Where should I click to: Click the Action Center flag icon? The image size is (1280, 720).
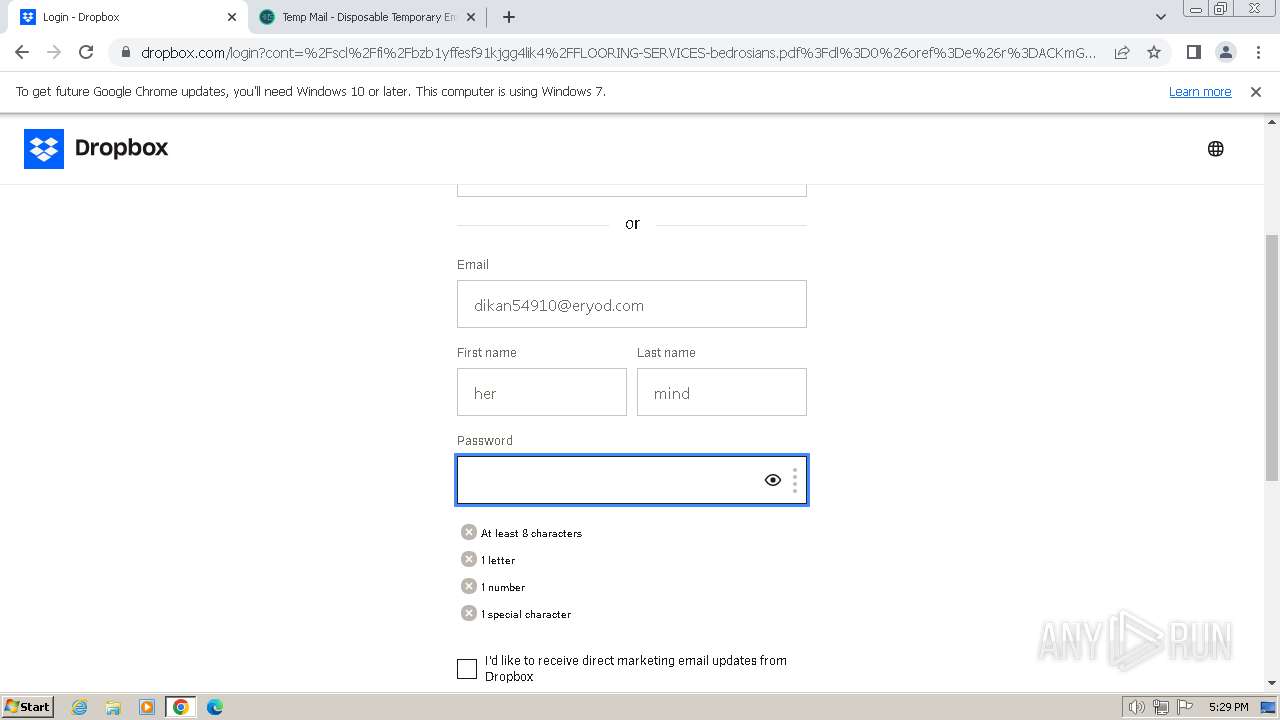(x=1185, y=707)
